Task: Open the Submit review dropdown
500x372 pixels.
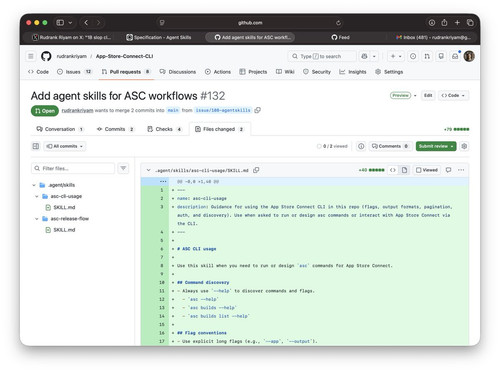Action: point(436,146)
